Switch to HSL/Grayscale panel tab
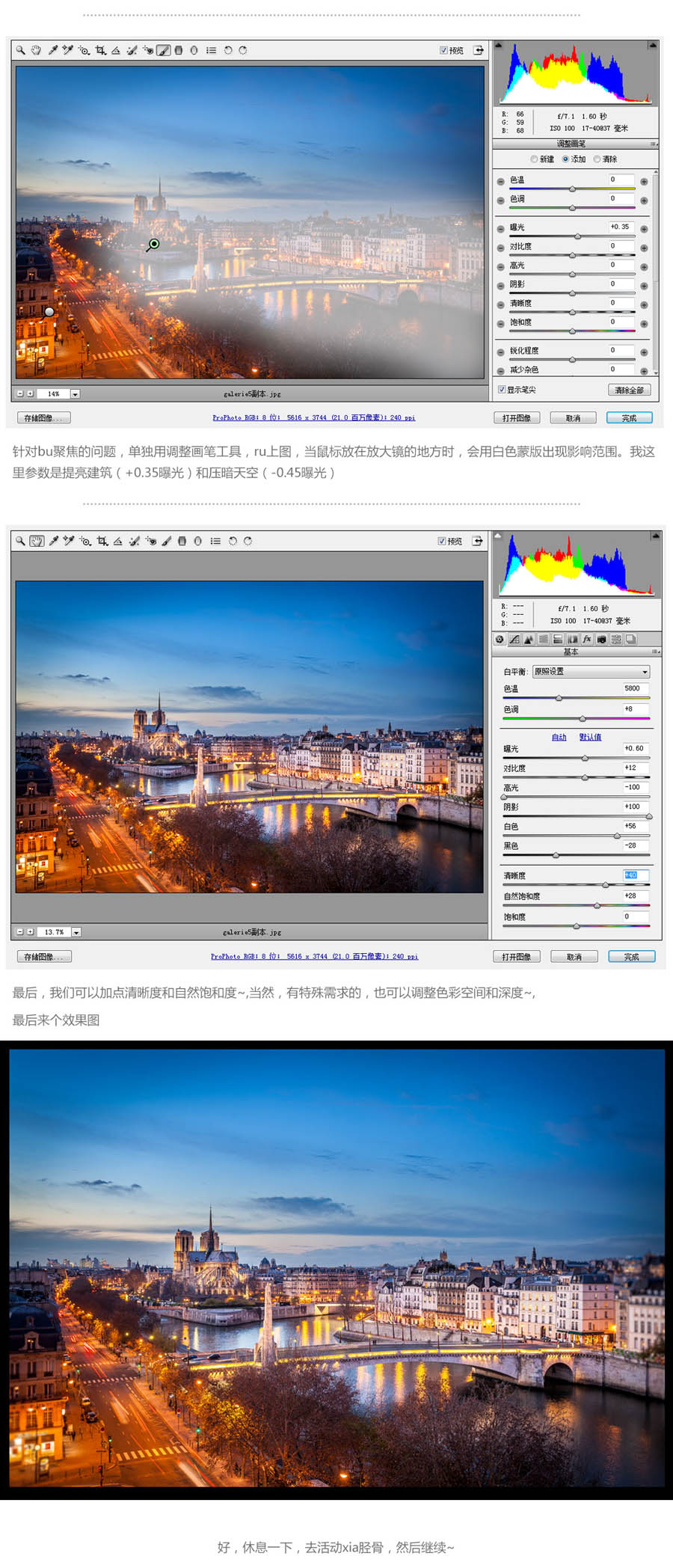Viewport: 673px width, 1568px height. point(544,640)
